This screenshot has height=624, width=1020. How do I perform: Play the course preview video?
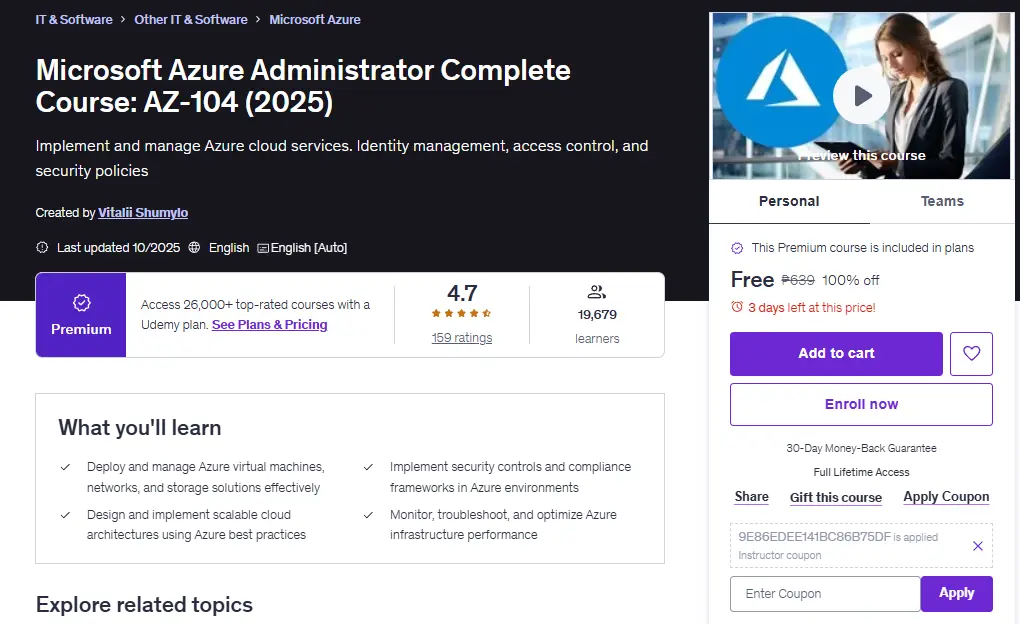click(861, 96)
